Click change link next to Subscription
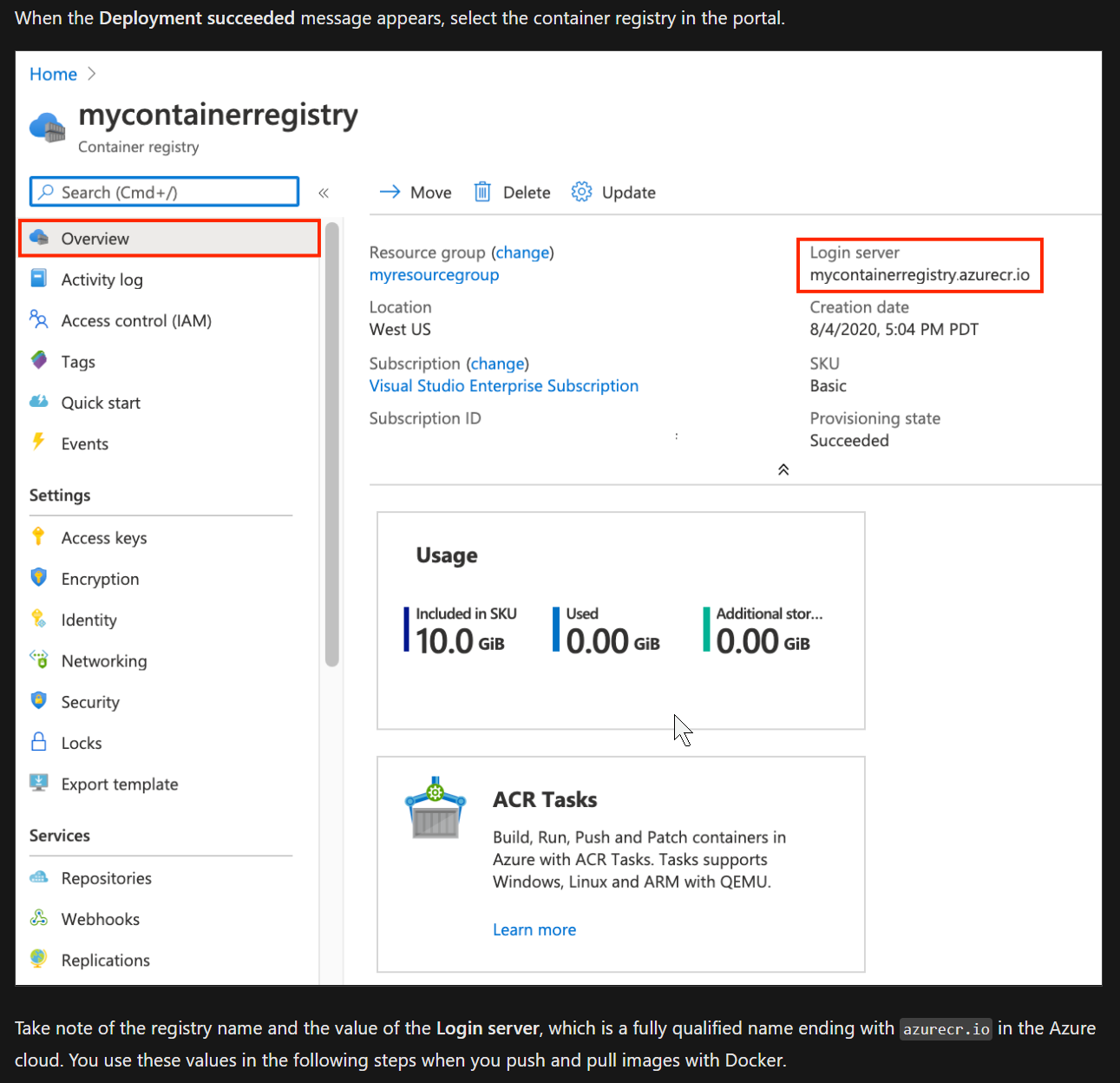This screenshot has width=1120, height=1083. pyautogui.click(x=498, y=364)
